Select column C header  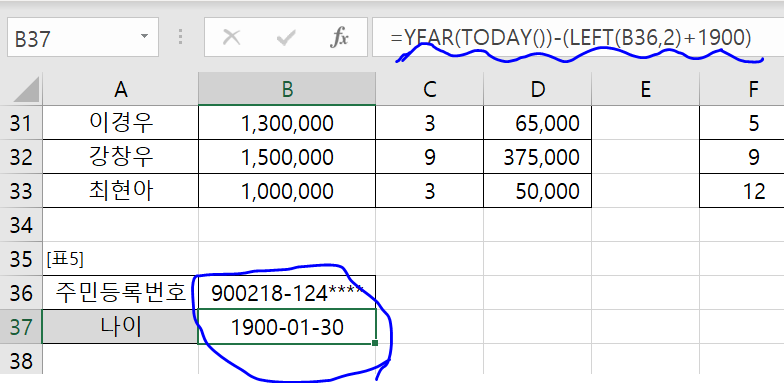point(430,89)
